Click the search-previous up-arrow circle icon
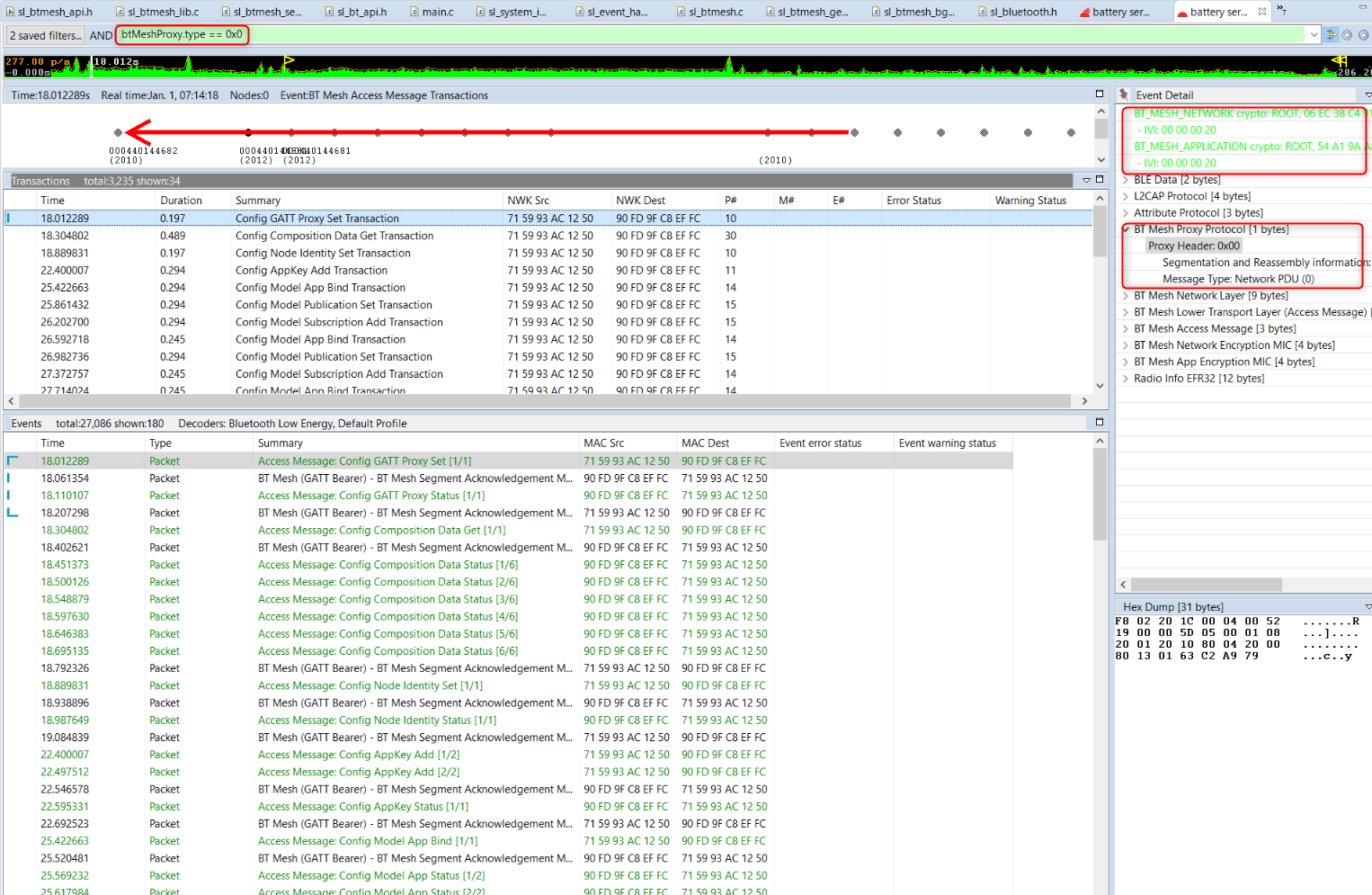The image size is (1372, 895). pyautogui.click(x=1360, y=34)
